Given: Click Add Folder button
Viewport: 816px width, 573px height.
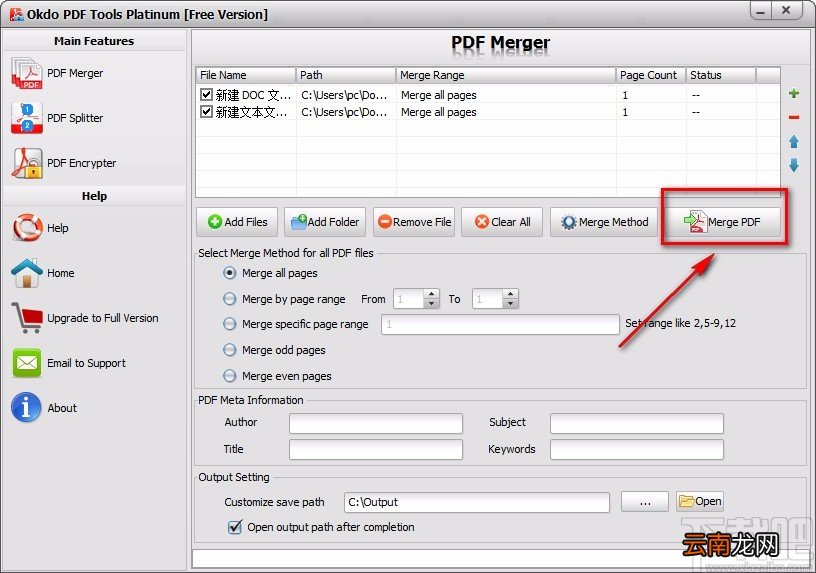Looking at the screenshot, I should pos(325,222).
